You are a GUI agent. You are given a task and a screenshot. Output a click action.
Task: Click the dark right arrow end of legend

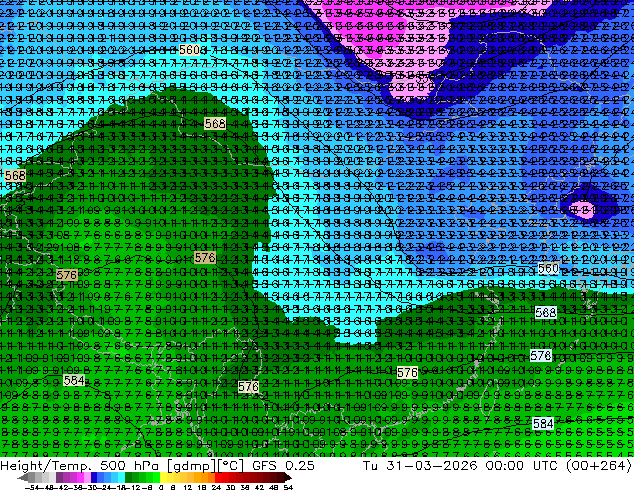pos(287,478)
